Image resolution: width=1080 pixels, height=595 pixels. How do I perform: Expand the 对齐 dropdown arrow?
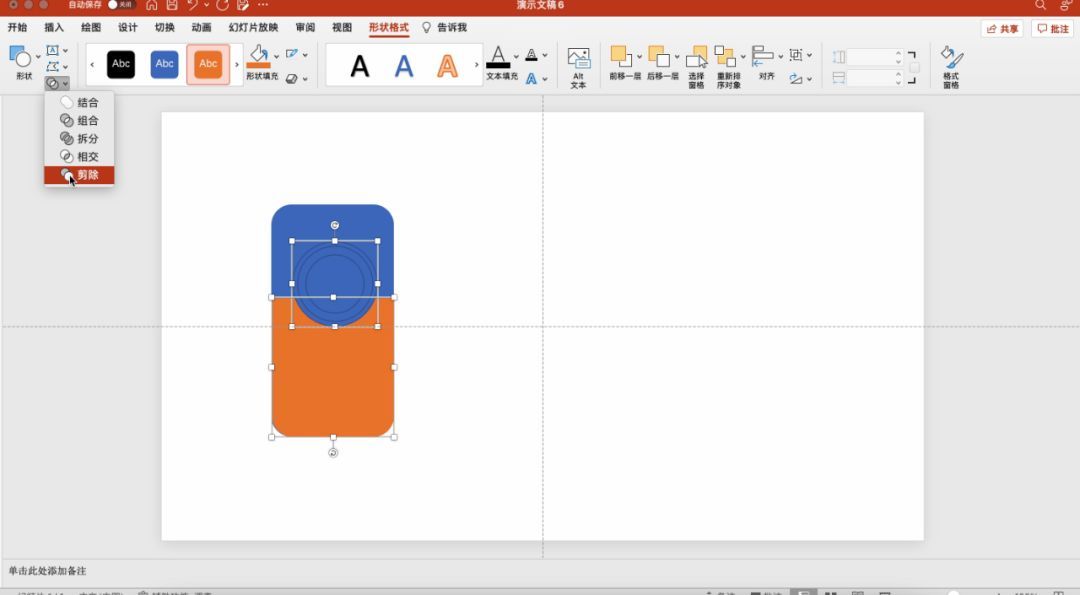(780, 57)
